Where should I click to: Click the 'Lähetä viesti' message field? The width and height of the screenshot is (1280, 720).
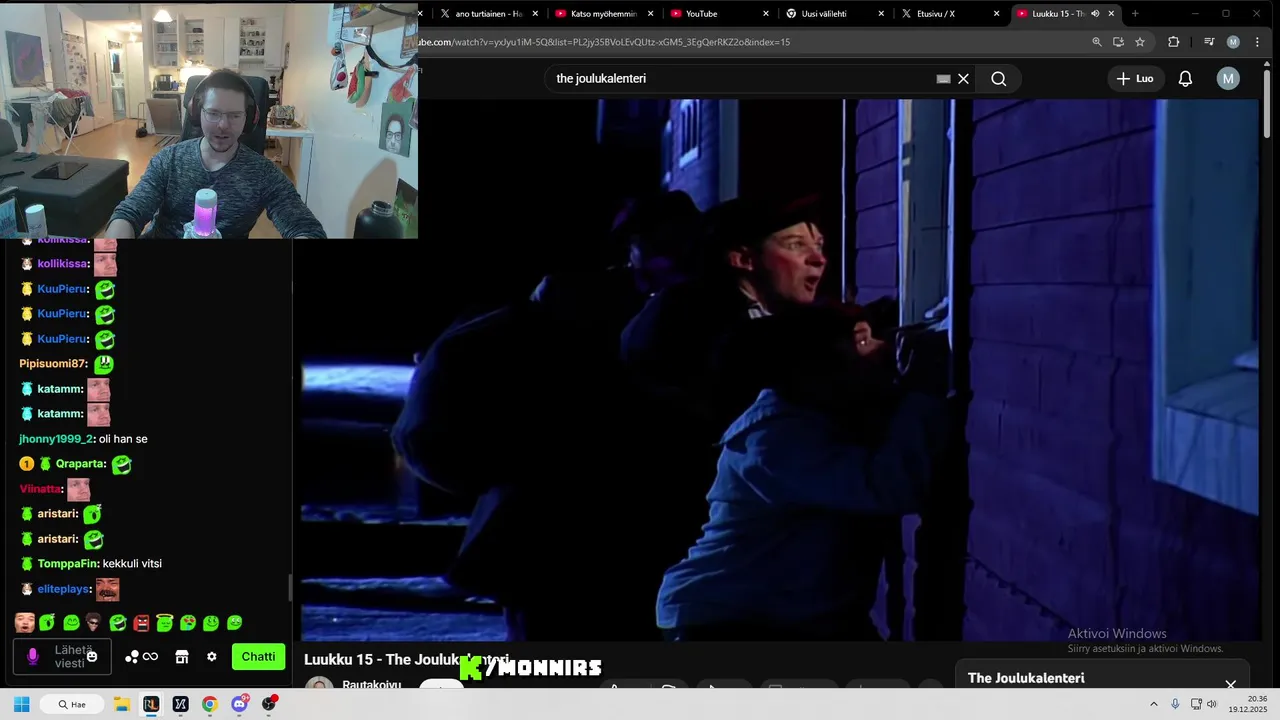(61, 657)
